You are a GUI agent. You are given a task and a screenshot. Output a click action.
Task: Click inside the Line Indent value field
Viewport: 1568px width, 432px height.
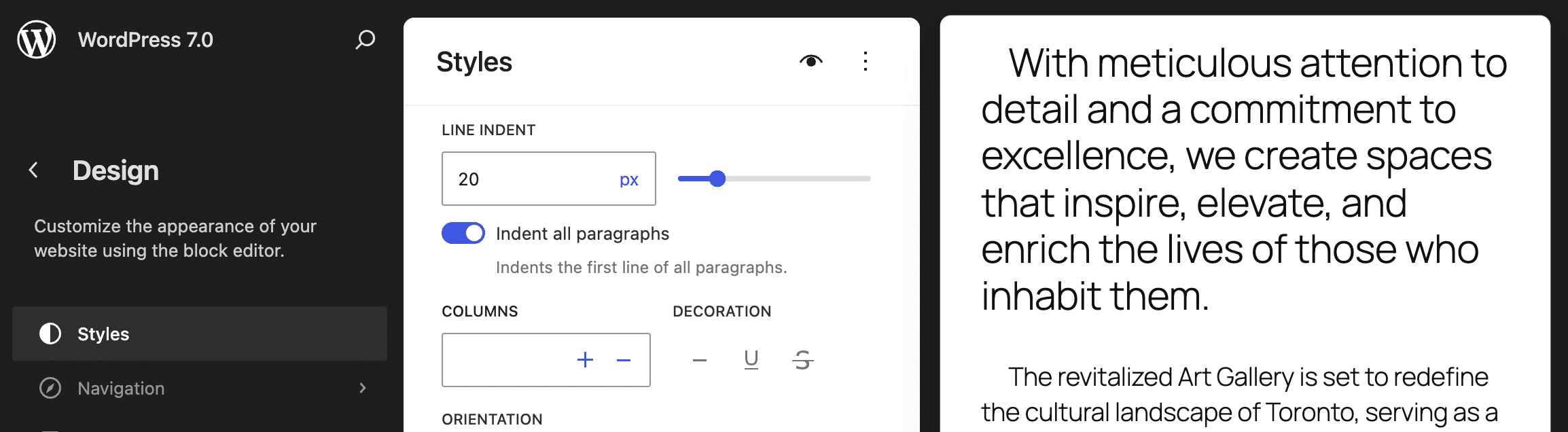click(516, 179)
